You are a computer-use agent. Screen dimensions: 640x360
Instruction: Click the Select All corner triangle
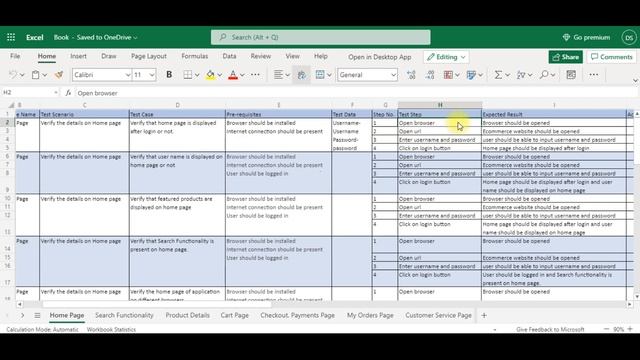click(11, 105)
